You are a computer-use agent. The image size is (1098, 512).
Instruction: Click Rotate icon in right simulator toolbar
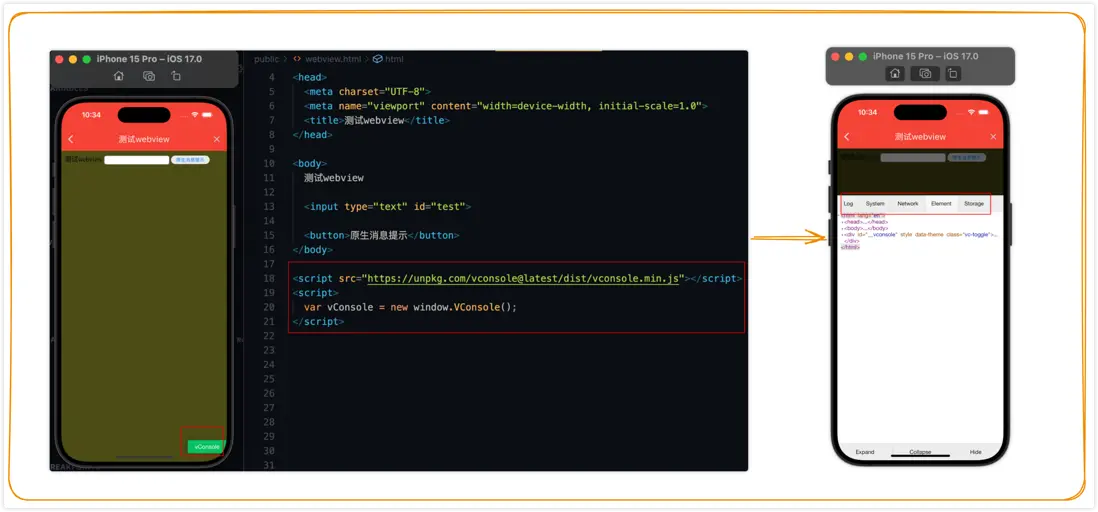952,74
